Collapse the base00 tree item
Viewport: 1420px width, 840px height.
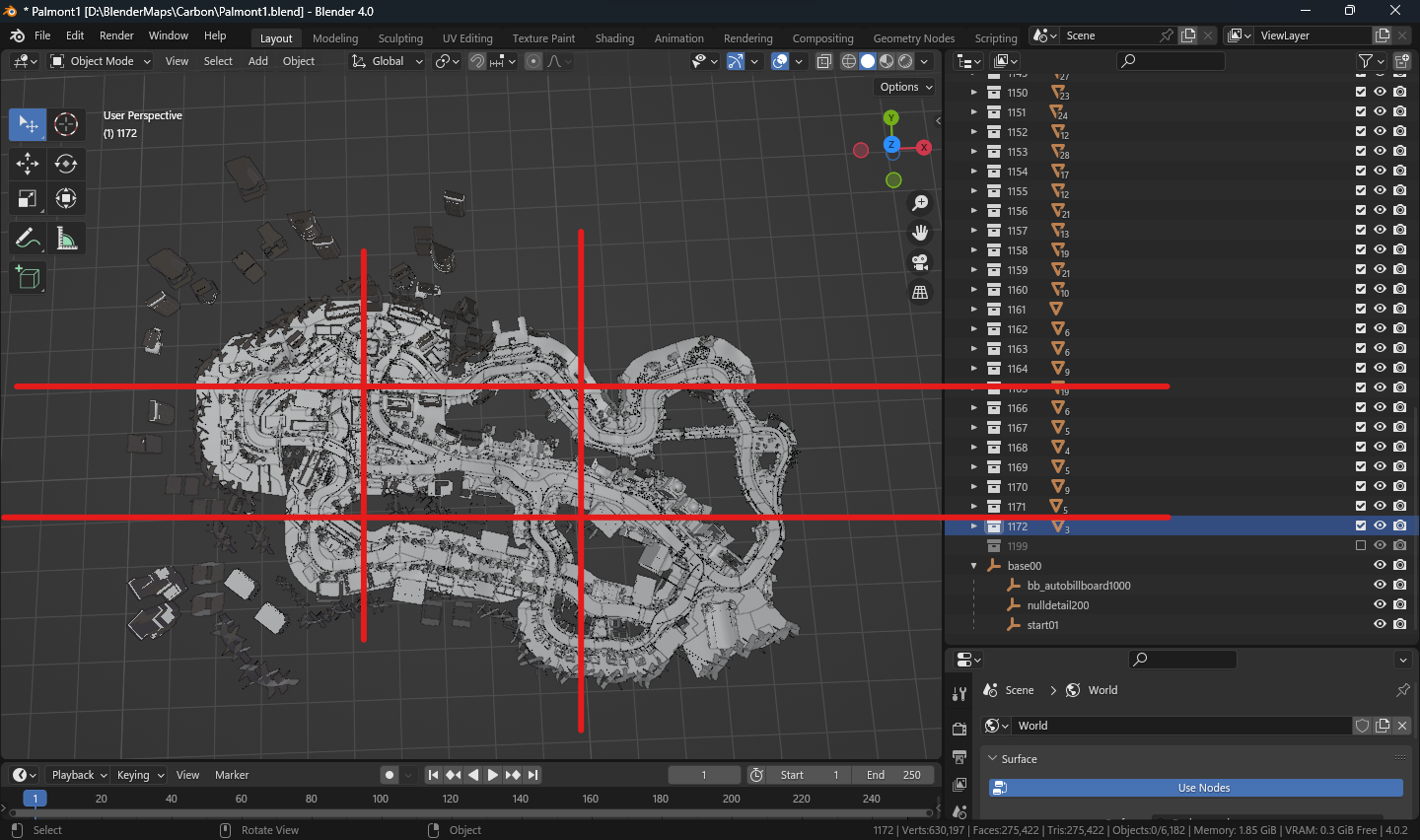point(974,566)
